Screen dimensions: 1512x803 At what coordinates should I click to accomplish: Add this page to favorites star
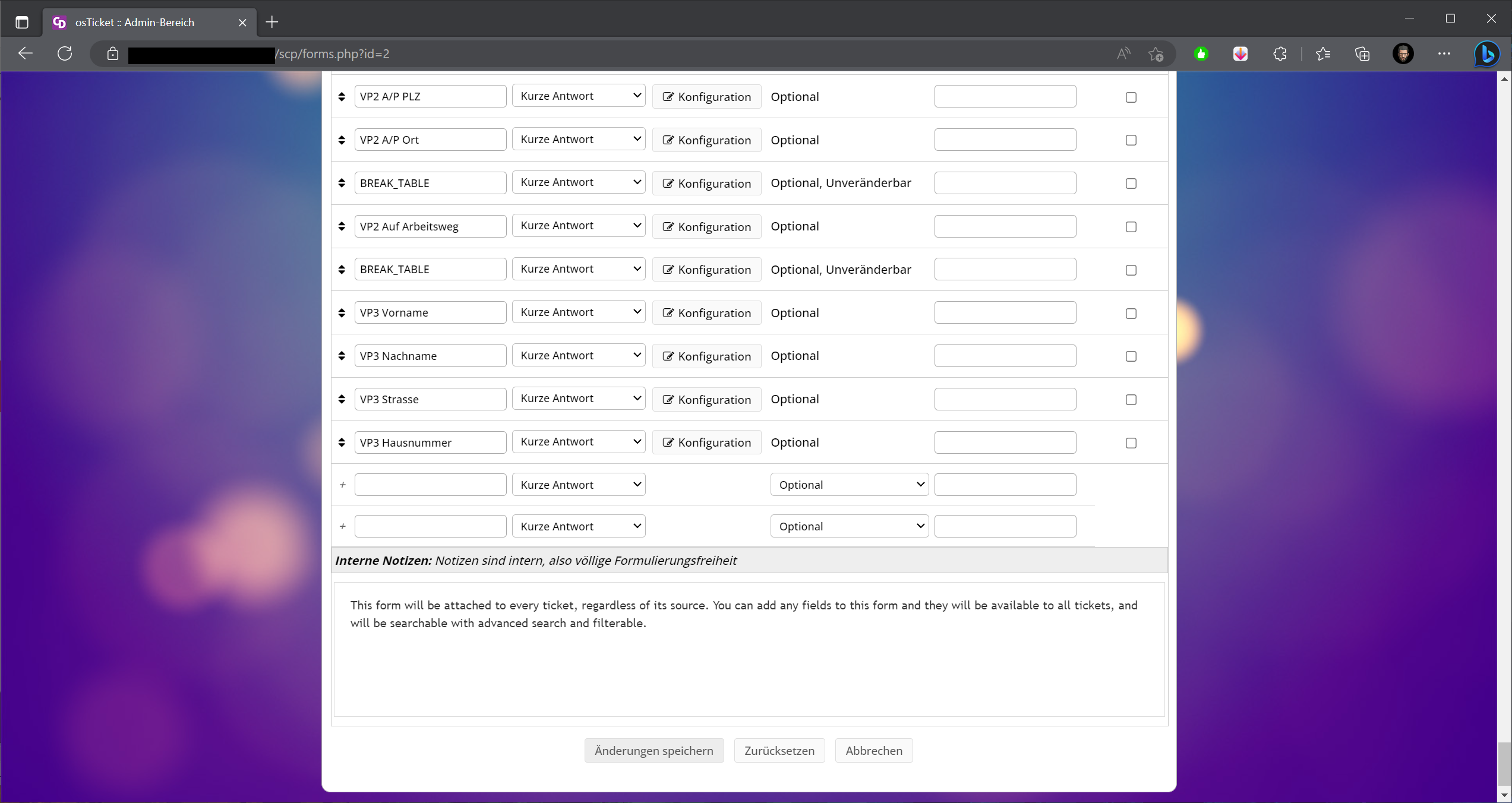pyautogui.click(x=1156, y=54)
